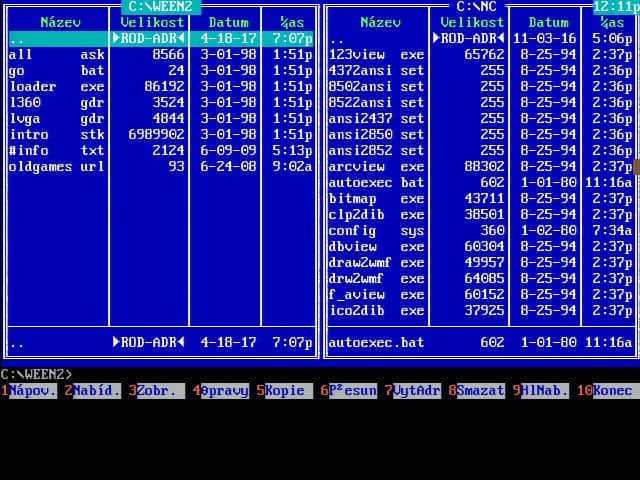Select bitmap.exe in right panel

[x=480, y=199]
